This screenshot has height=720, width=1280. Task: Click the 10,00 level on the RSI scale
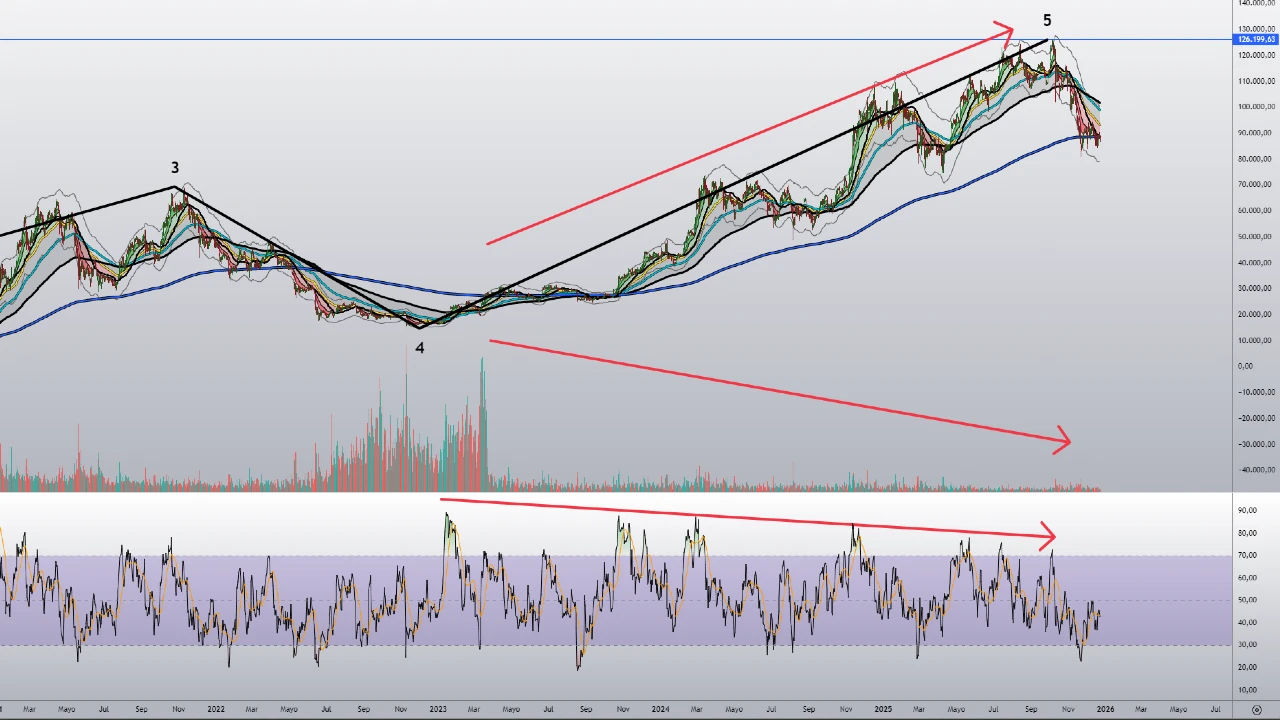[x=1247, y=690]
